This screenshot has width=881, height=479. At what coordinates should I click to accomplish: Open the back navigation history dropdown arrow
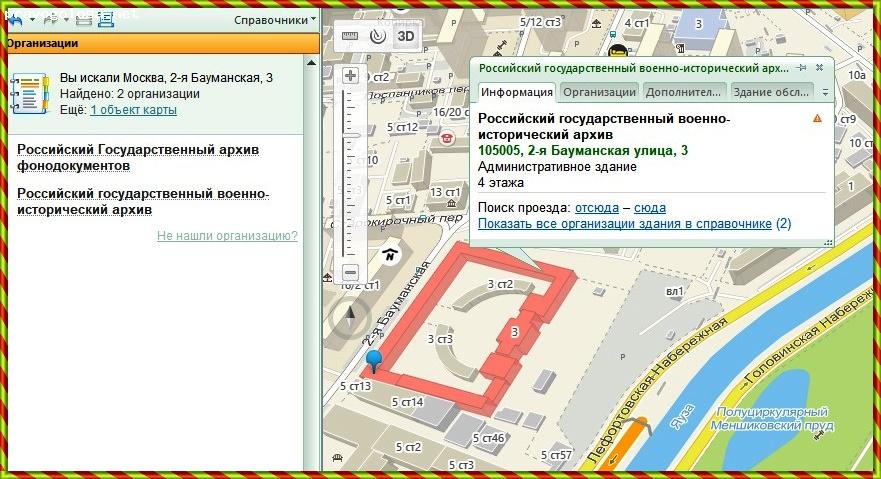[x=32, y=19]
